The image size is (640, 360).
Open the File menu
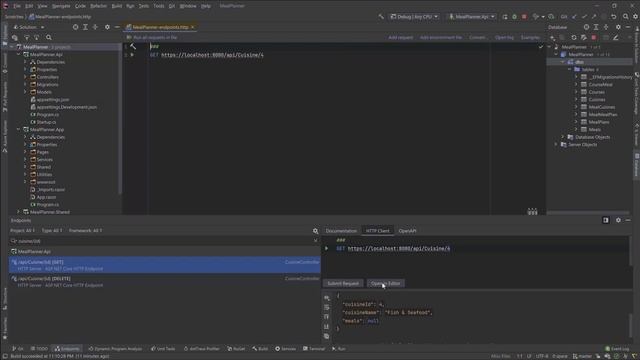[17, 6]
